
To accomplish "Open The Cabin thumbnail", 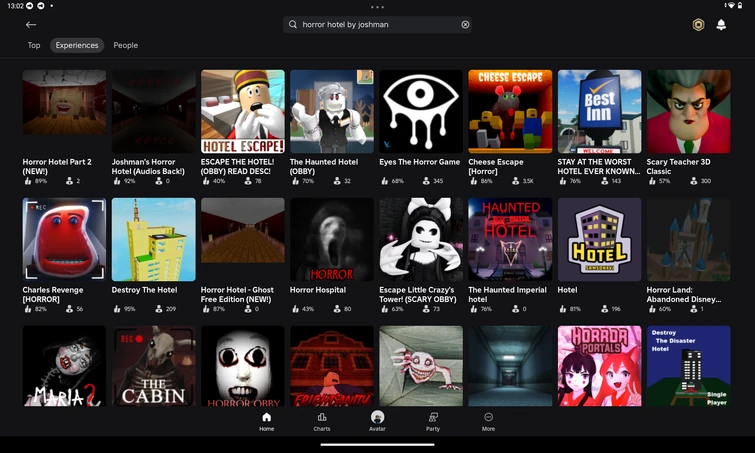I will pyautogui.click(x=154, y=366).
